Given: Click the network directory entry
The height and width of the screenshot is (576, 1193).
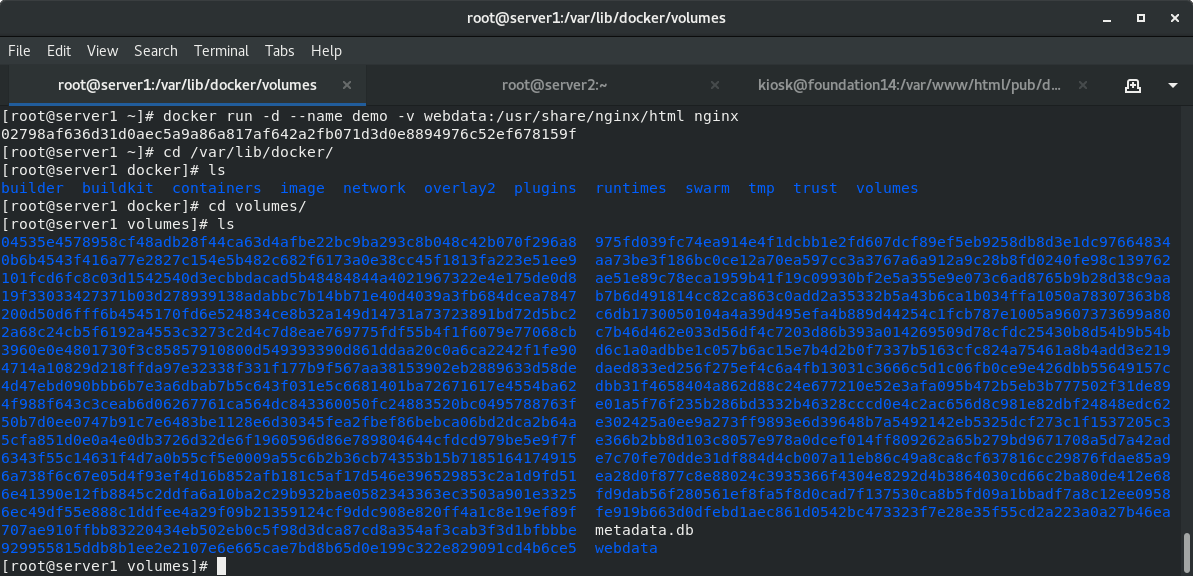Looking at the screenshot, I should tap(374, 188).
